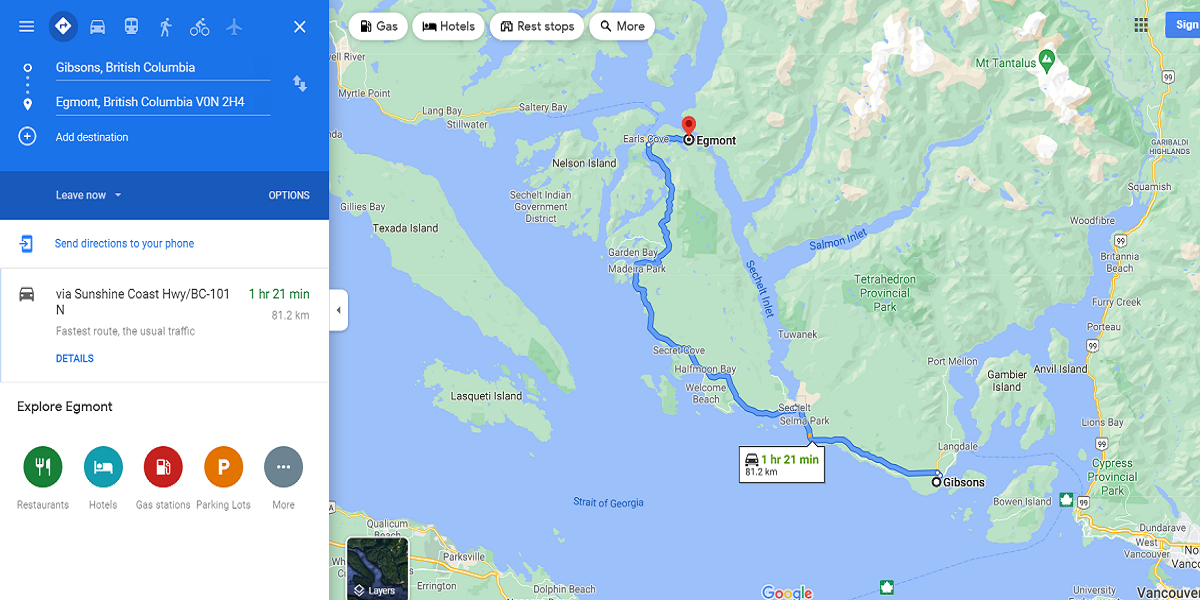Add destination plus icon
The image size is (1200, 600).
tap(27, 137)
